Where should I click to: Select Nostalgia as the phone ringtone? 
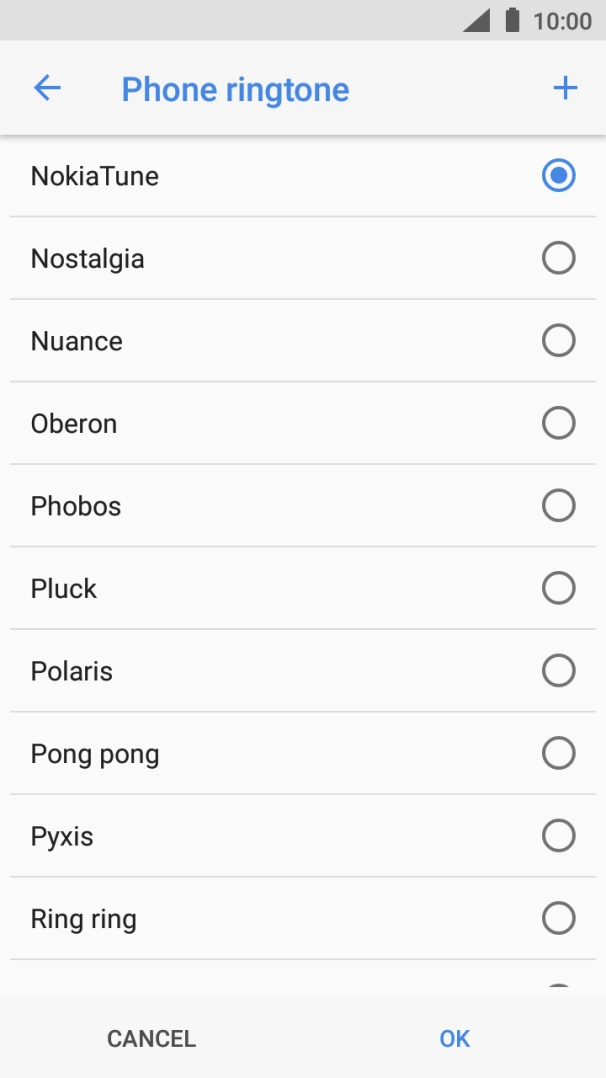point(558,258)
